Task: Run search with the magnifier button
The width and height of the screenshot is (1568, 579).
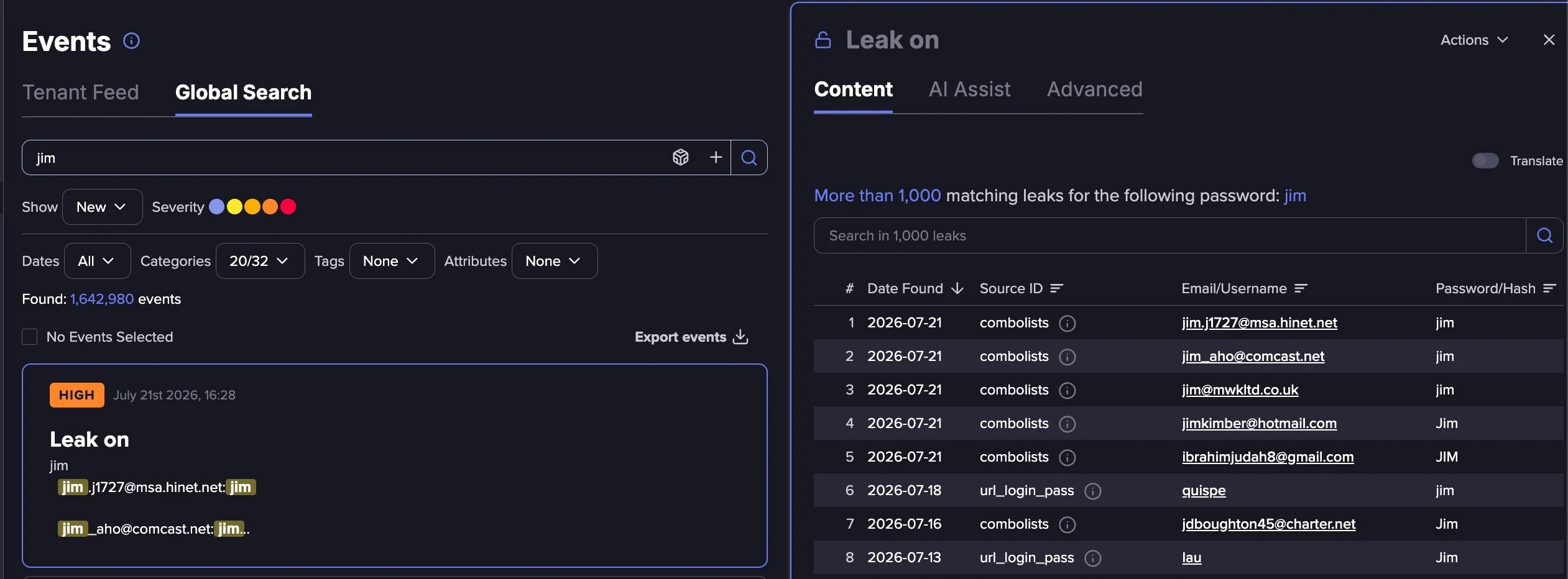Action: point(749,158)
